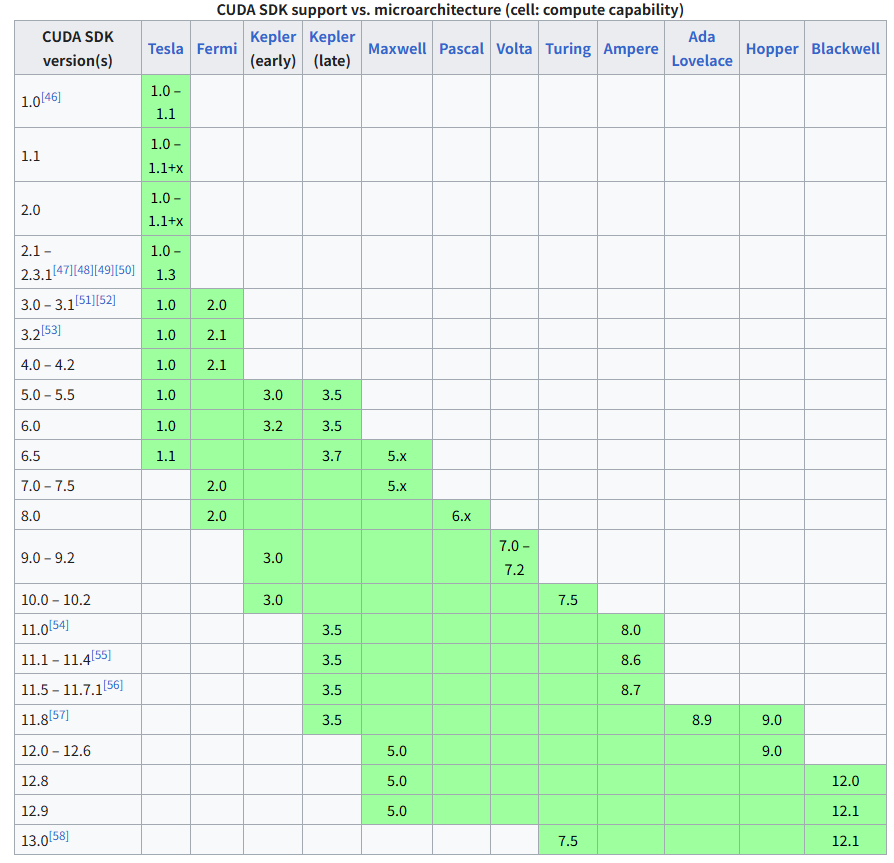Follow citation [50] in the 2.1–2.3.1 row
The height and width of the screenshot is (863, 894).
125,270
